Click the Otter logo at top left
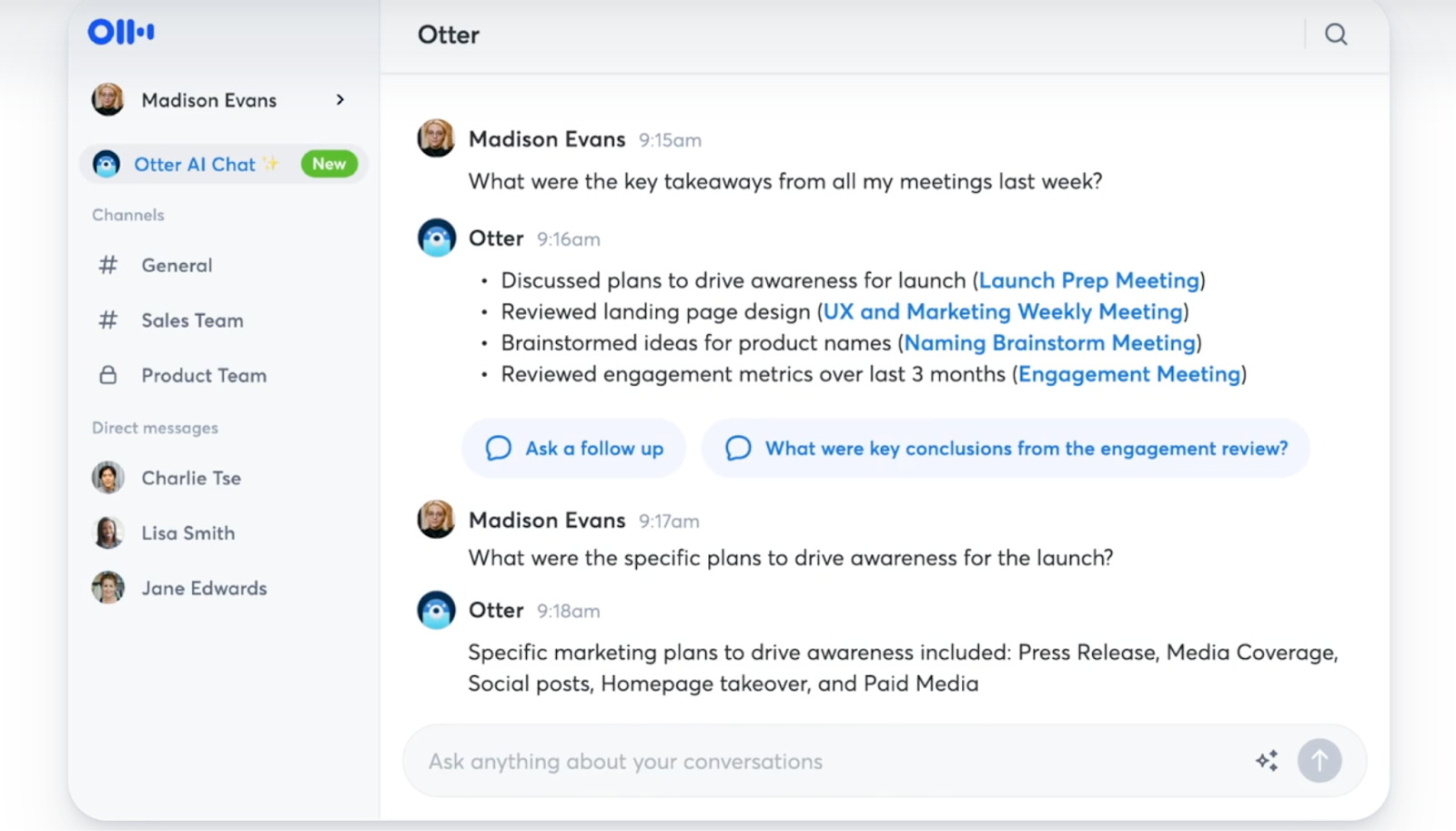This screenshot has height=831, width=1456. (x=121, y=32)
